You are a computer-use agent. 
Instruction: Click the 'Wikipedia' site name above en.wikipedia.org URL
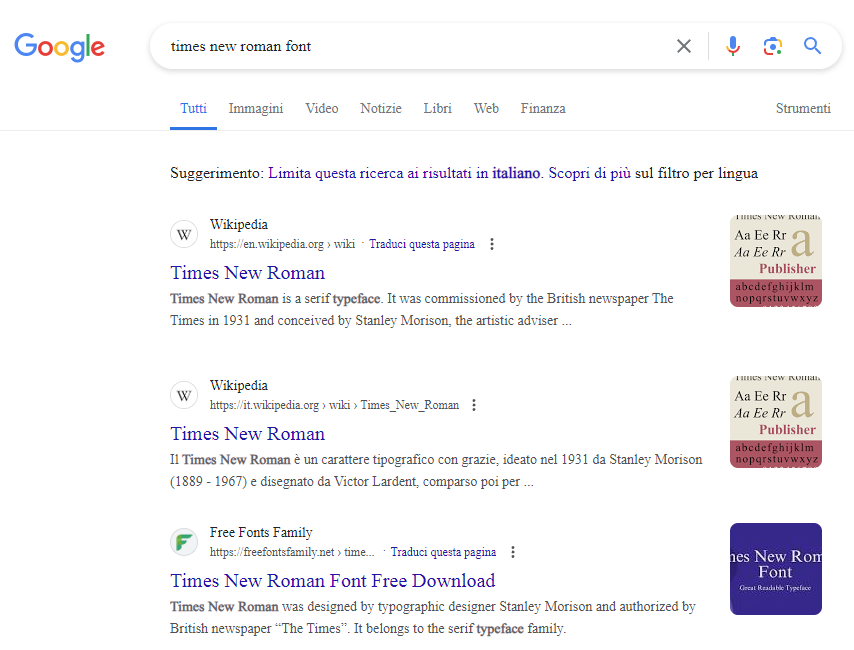click(x=239, y=224)
